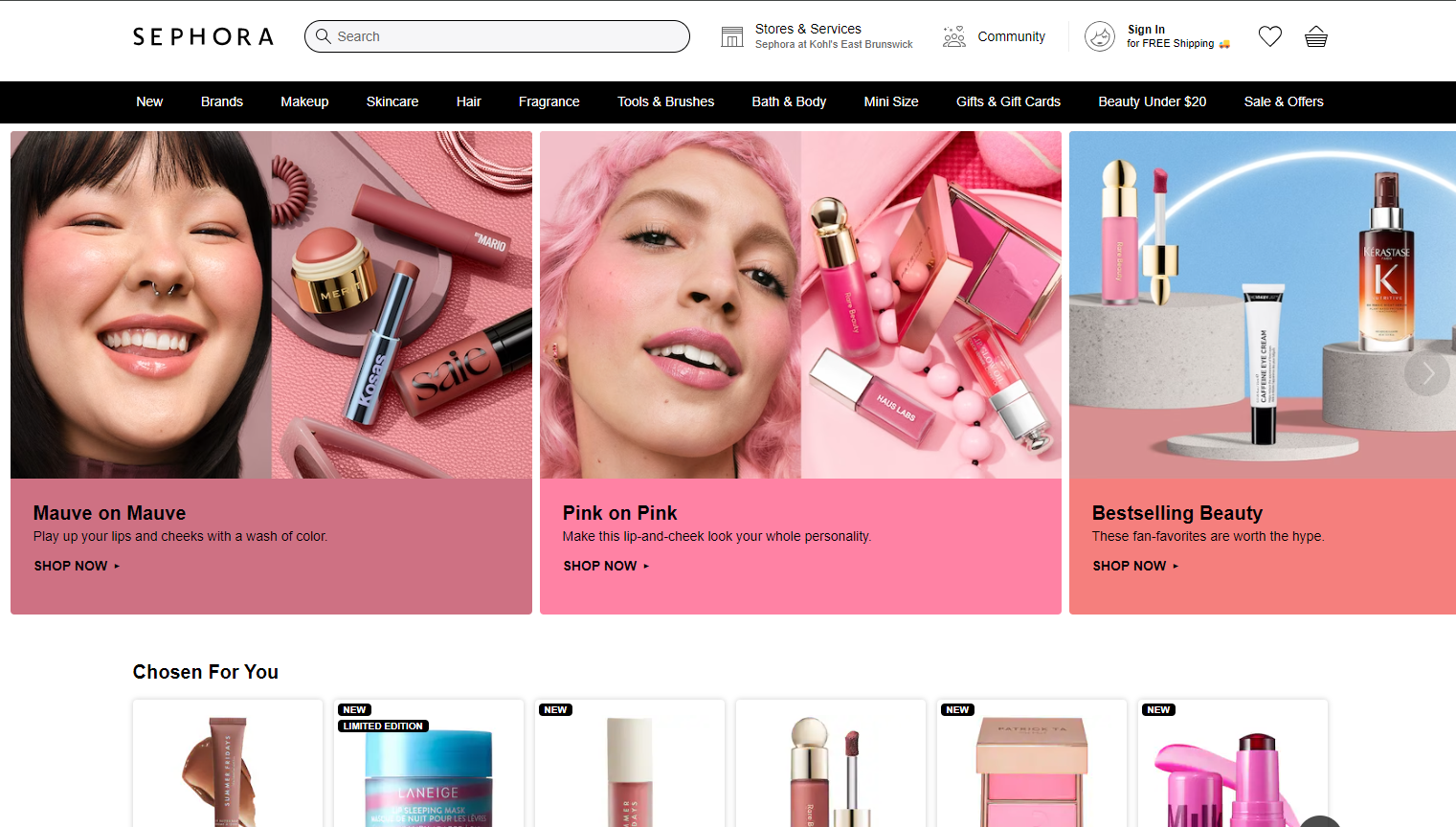The height and width of the screenshot is (827, 1456).
Task: Click Sign In for FREE Shipping
Action: tap(1177, 36)
